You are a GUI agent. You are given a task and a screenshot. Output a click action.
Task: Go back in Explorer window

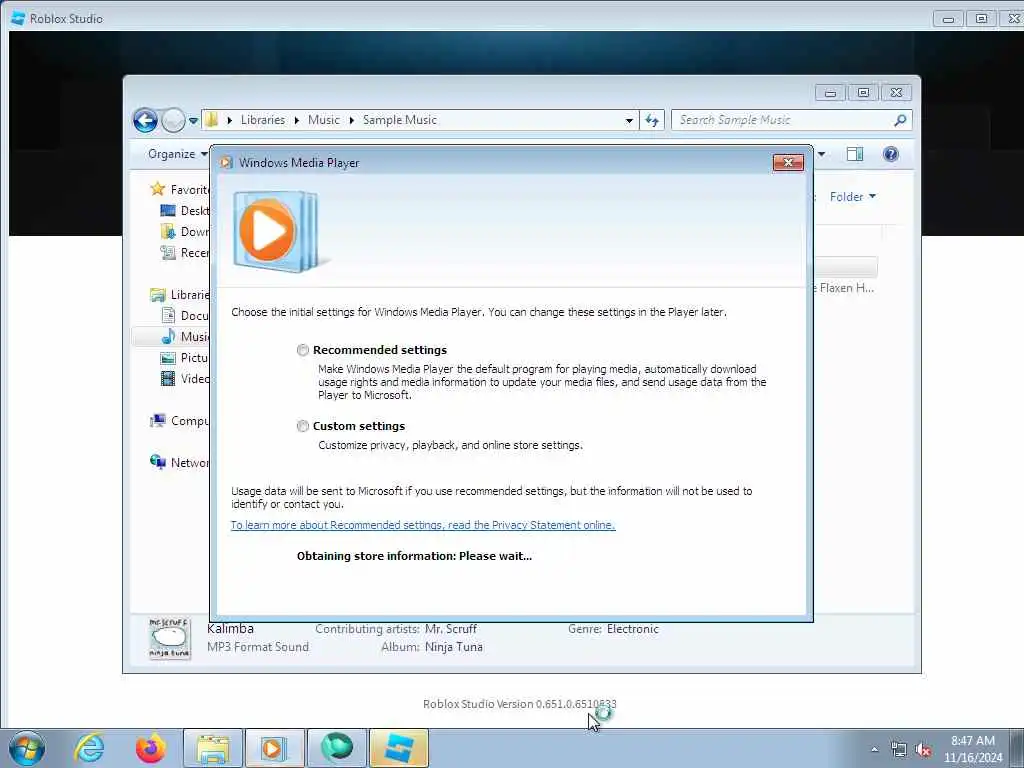145,120
